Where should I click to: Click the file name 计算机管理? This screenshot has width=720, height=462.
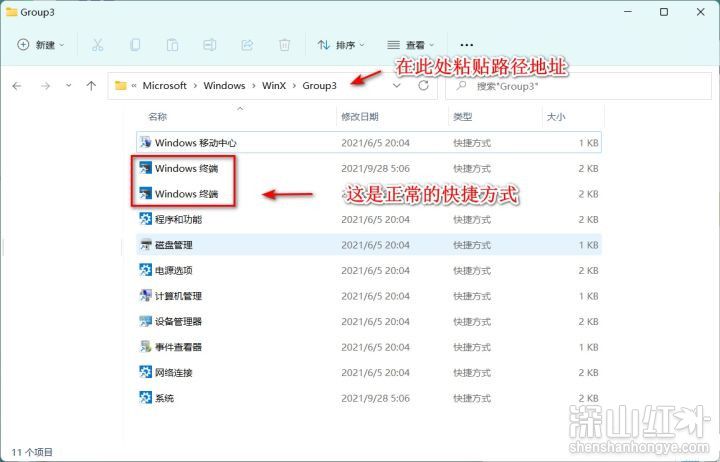pyautogui.click(x=178, y=296)
